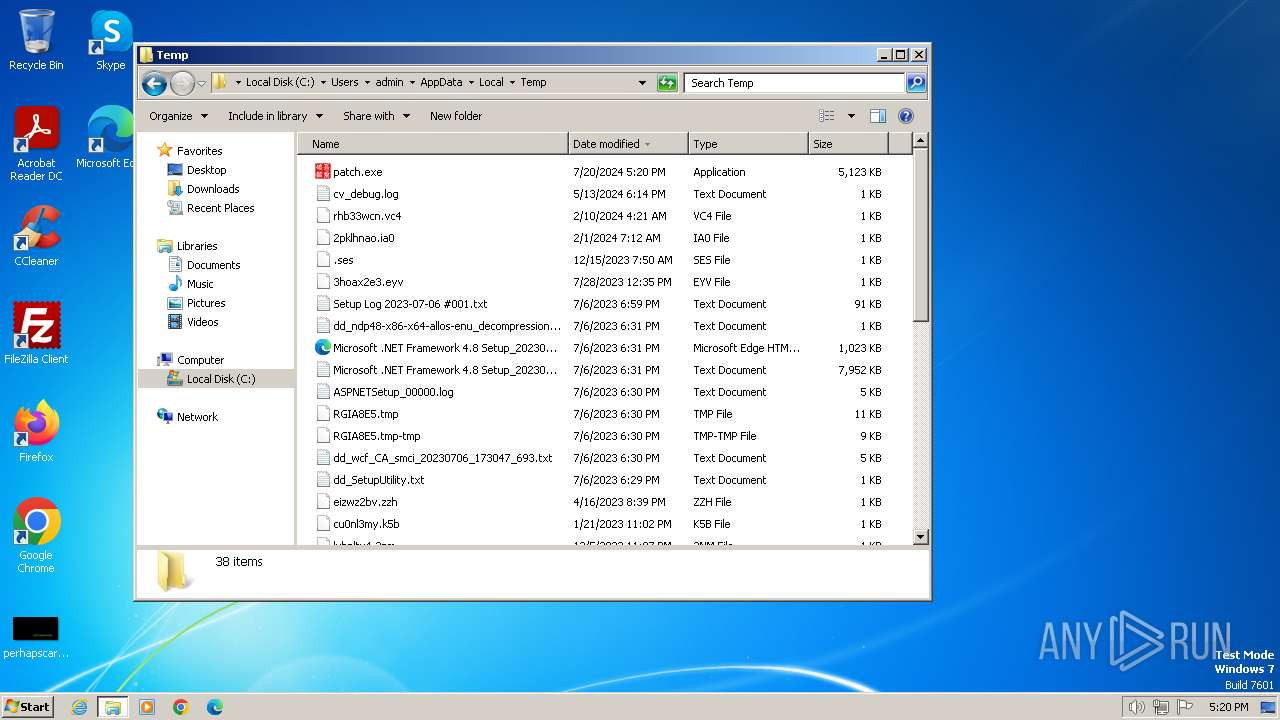The image size is (1280, 720).
Task: Open CCleaner desktop icon
Action: coord(36,236)
